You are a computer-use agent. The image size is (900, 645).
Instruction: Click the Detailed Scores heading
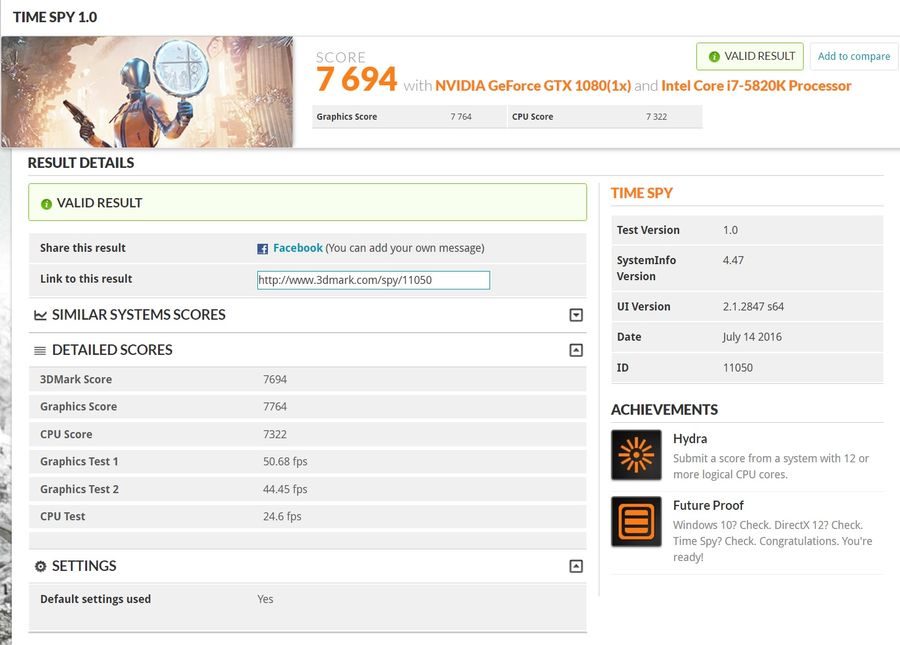pyautogui.click(x=112, y=349)
